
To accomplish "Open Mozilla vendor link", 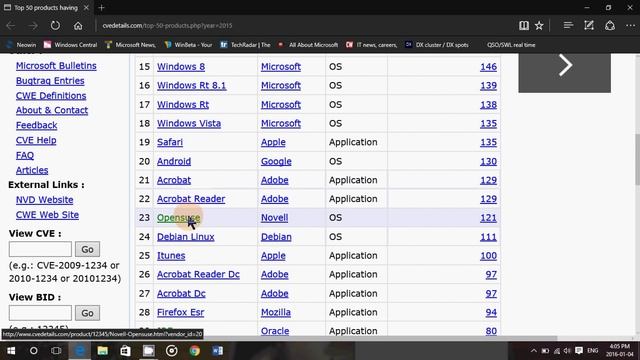I will (276, 312).
